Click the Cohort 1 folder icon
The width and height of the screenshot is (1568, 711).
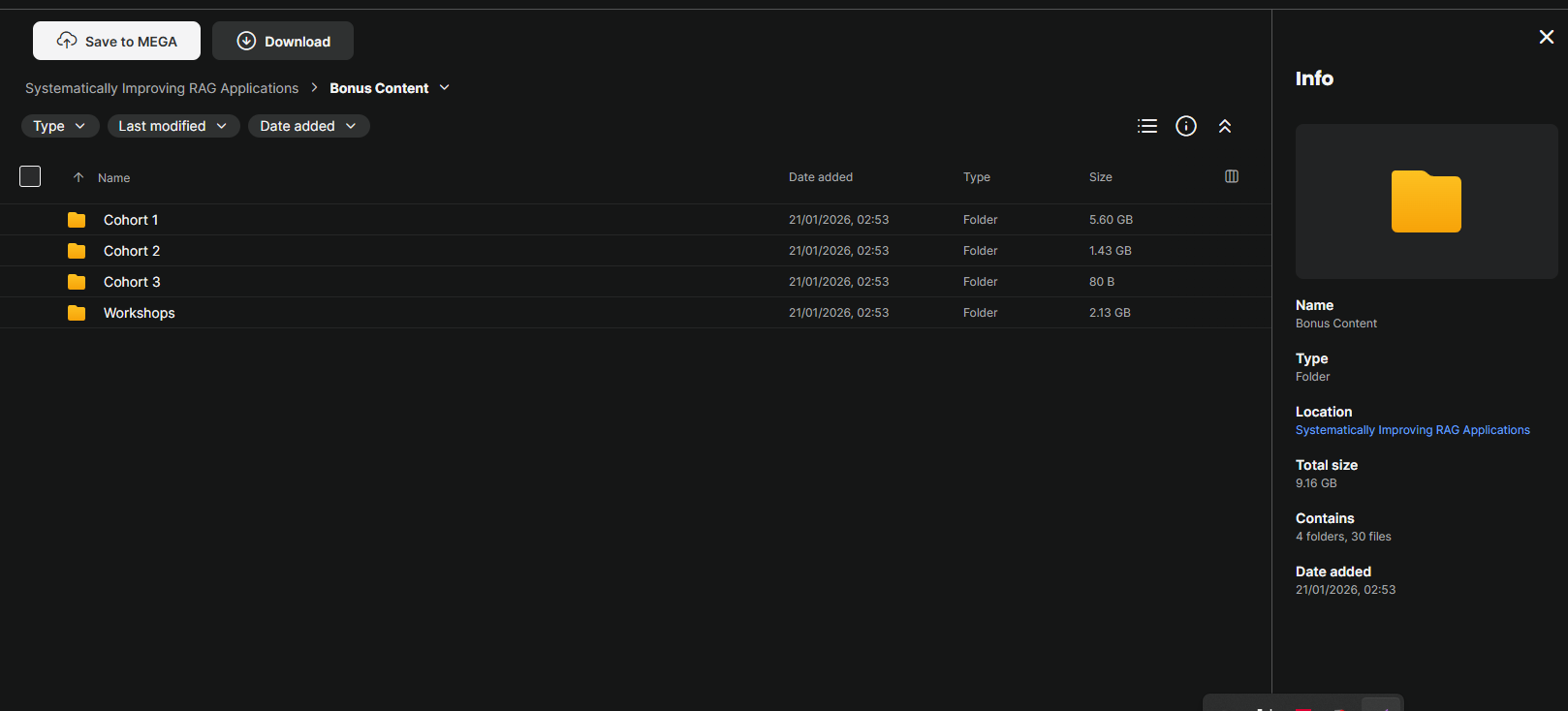(77, 220)
